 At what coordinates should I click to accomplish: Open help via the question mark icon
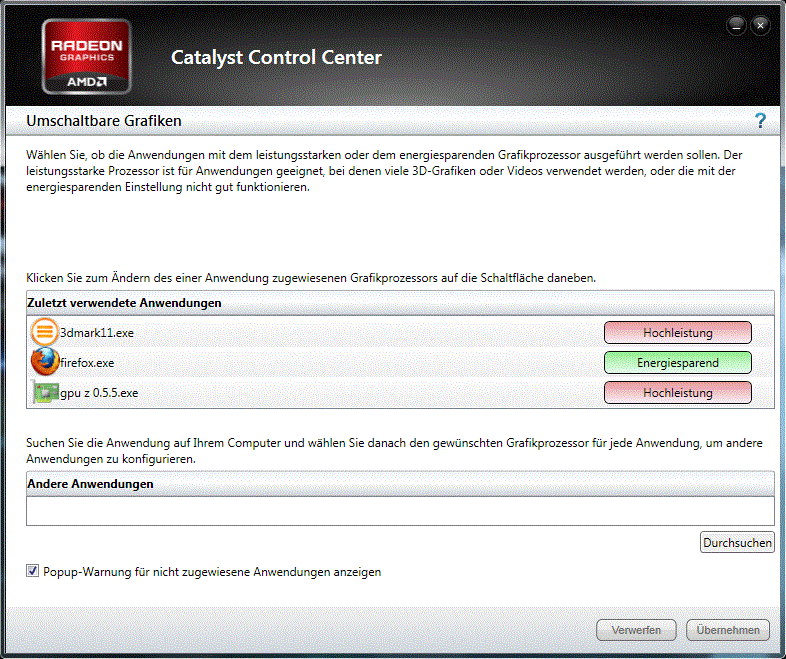pyautogui.click(x=760, y=121)
